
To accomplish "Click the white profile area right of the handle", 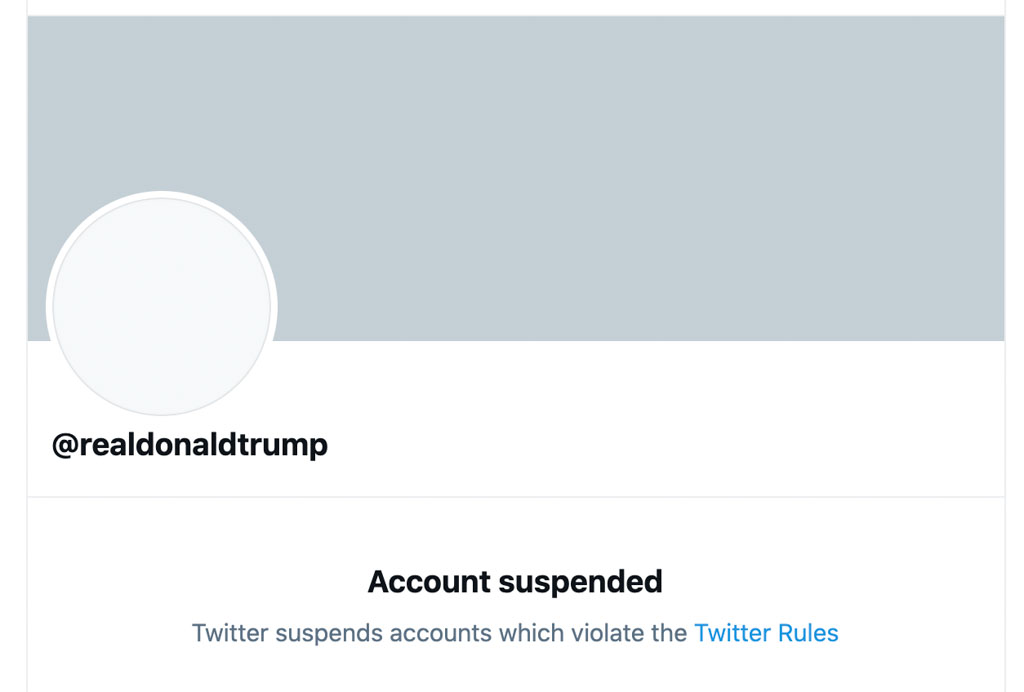I will click(x=650, y=430).
